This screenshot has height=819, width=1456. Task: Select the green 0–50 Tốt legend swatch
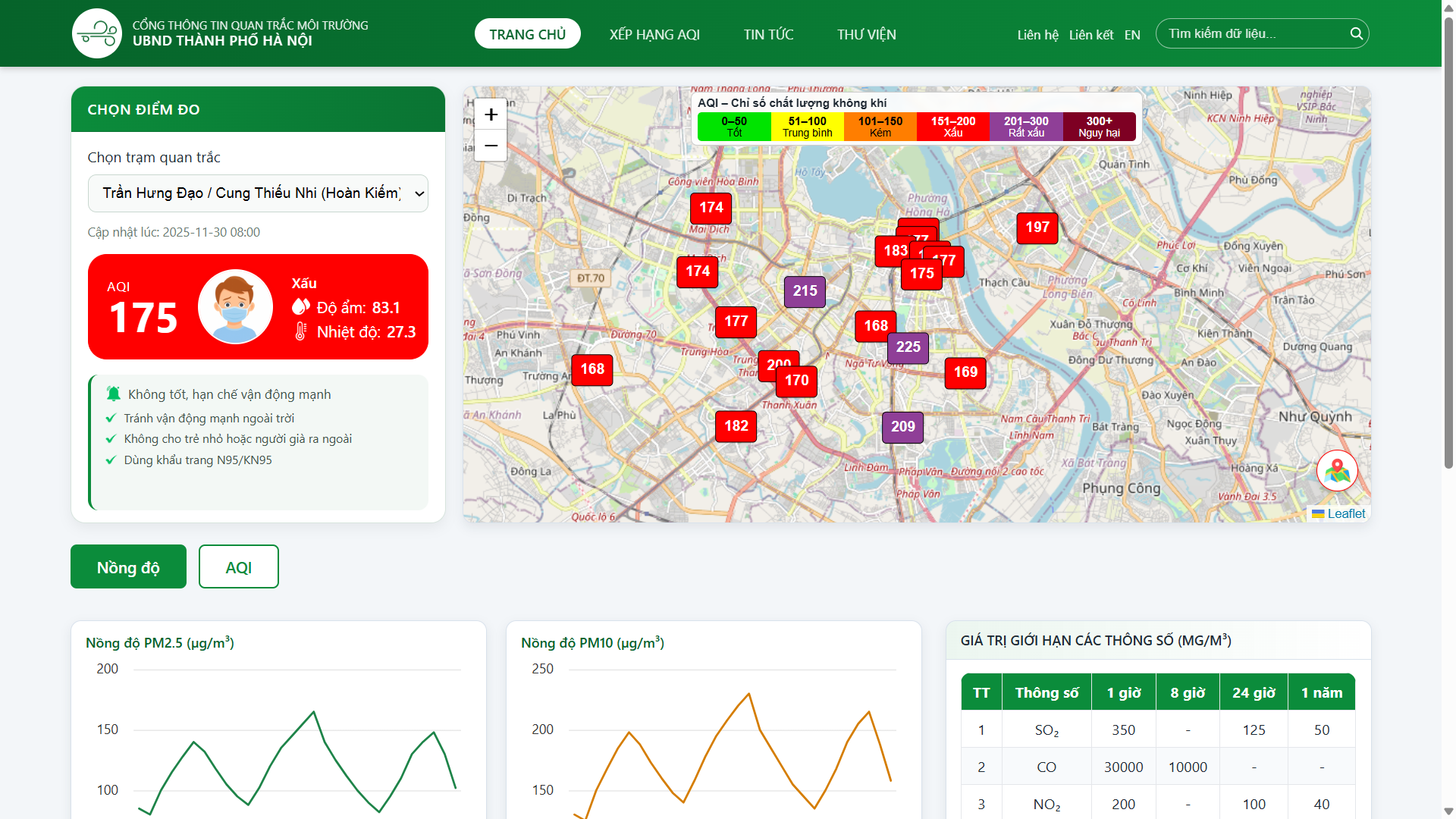coord(733,126)
